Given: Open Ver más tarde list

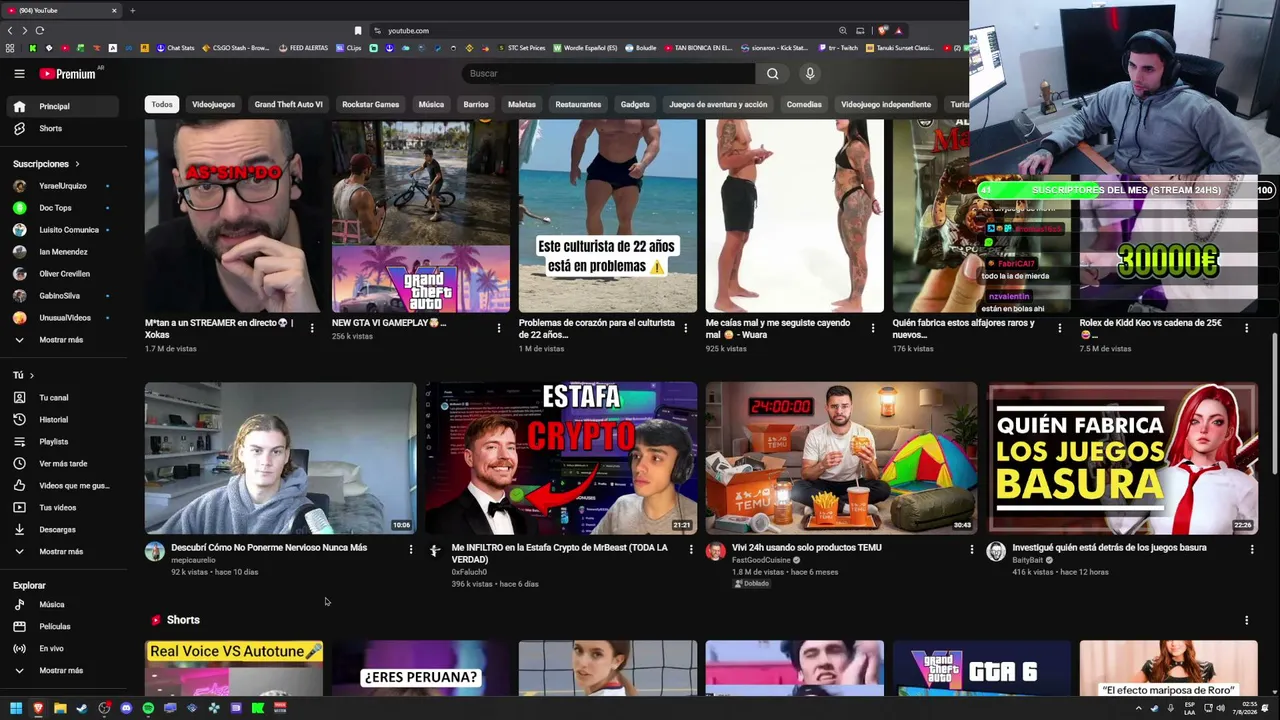Looking at the screenshot, I should (64, 464).
